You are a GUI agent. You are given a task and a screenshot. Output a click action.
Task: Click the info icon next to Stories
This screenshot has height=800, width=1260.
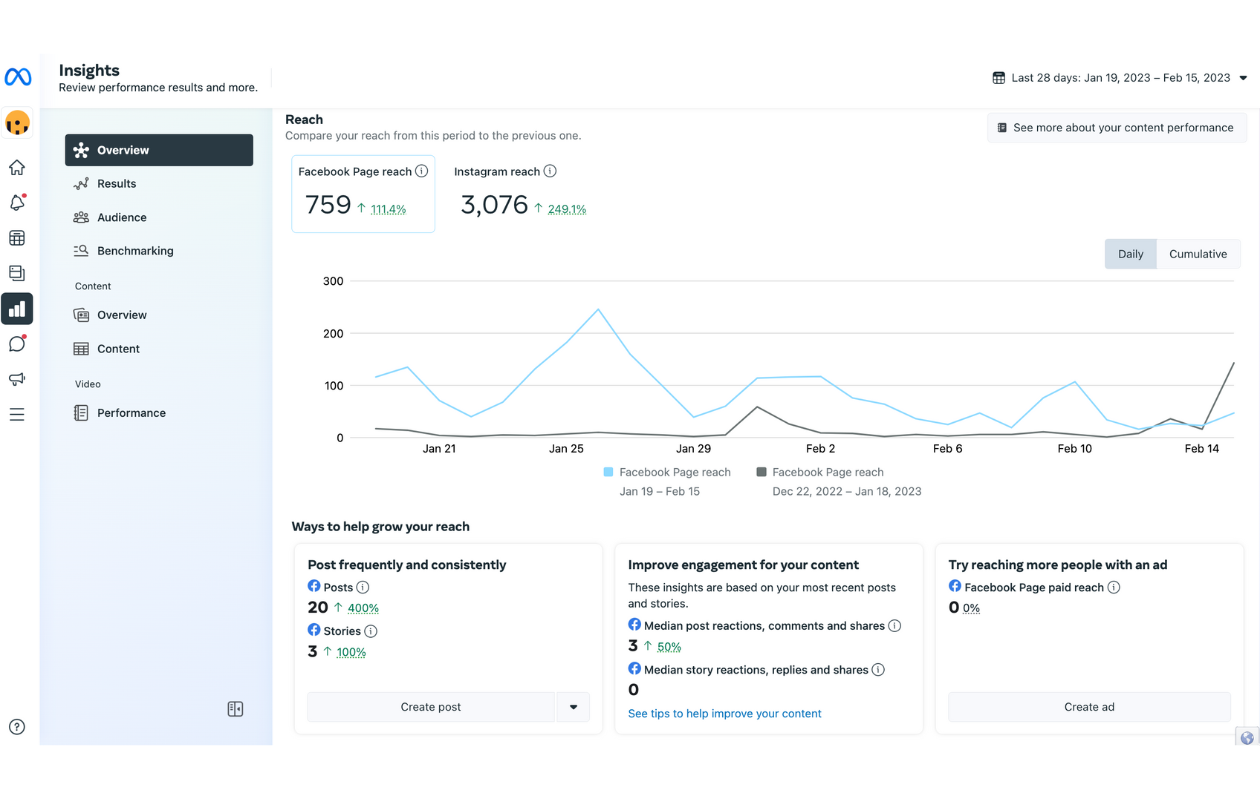pos(371,632)
